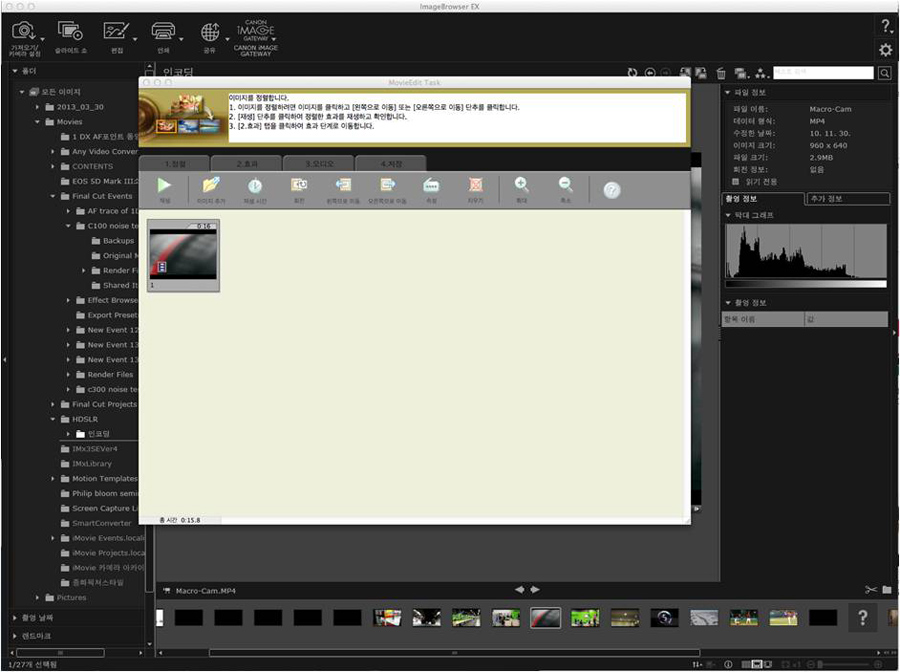Go back with the circled left arrow
The image size is (900, 672).
pos(650,73)
